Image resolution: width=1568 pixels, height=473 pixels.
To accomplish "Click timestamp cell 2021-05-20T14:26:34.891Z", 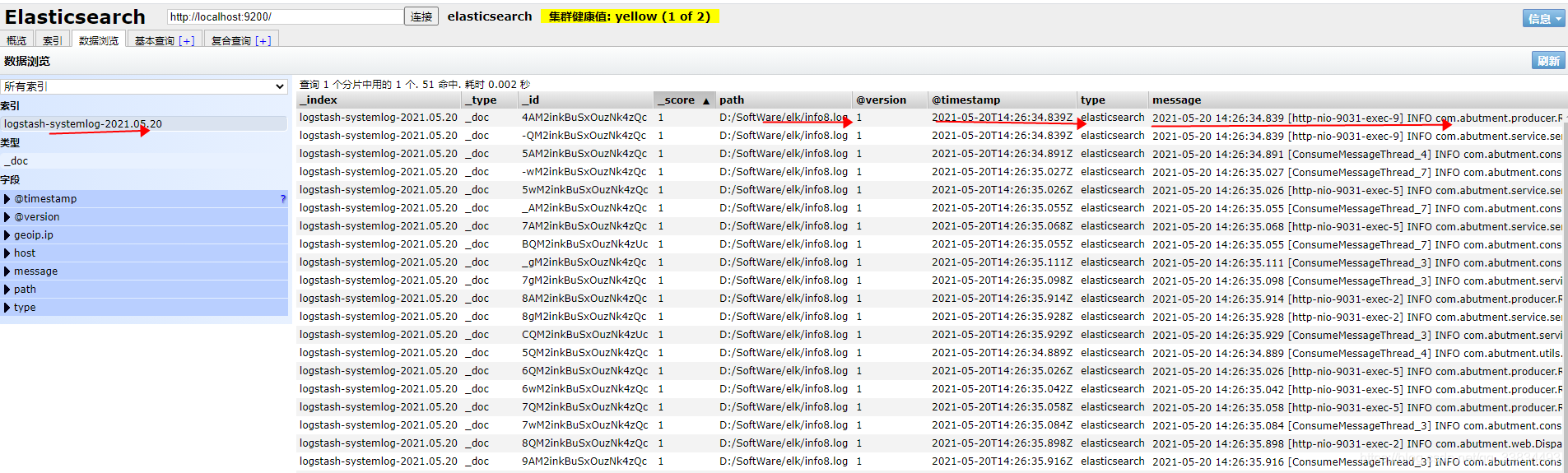I will 1002,154.
